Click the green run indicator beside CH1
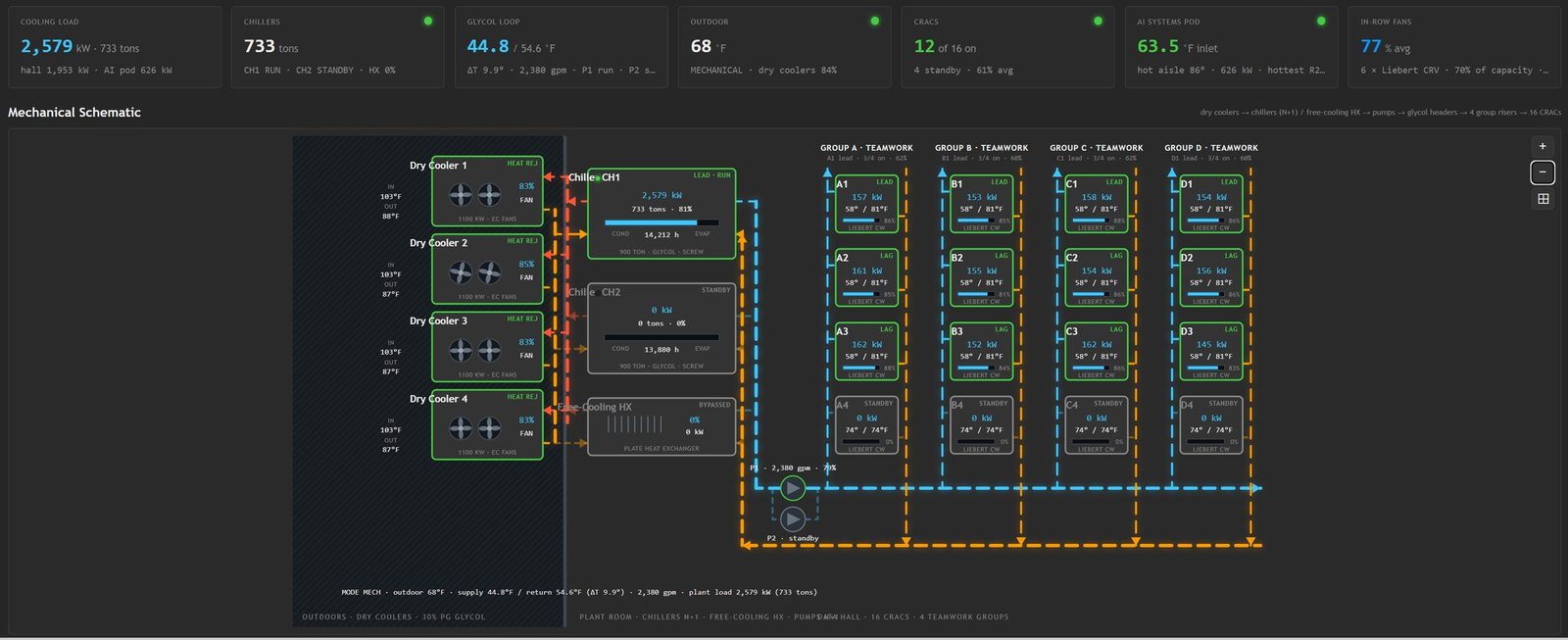 click(597, 178)
